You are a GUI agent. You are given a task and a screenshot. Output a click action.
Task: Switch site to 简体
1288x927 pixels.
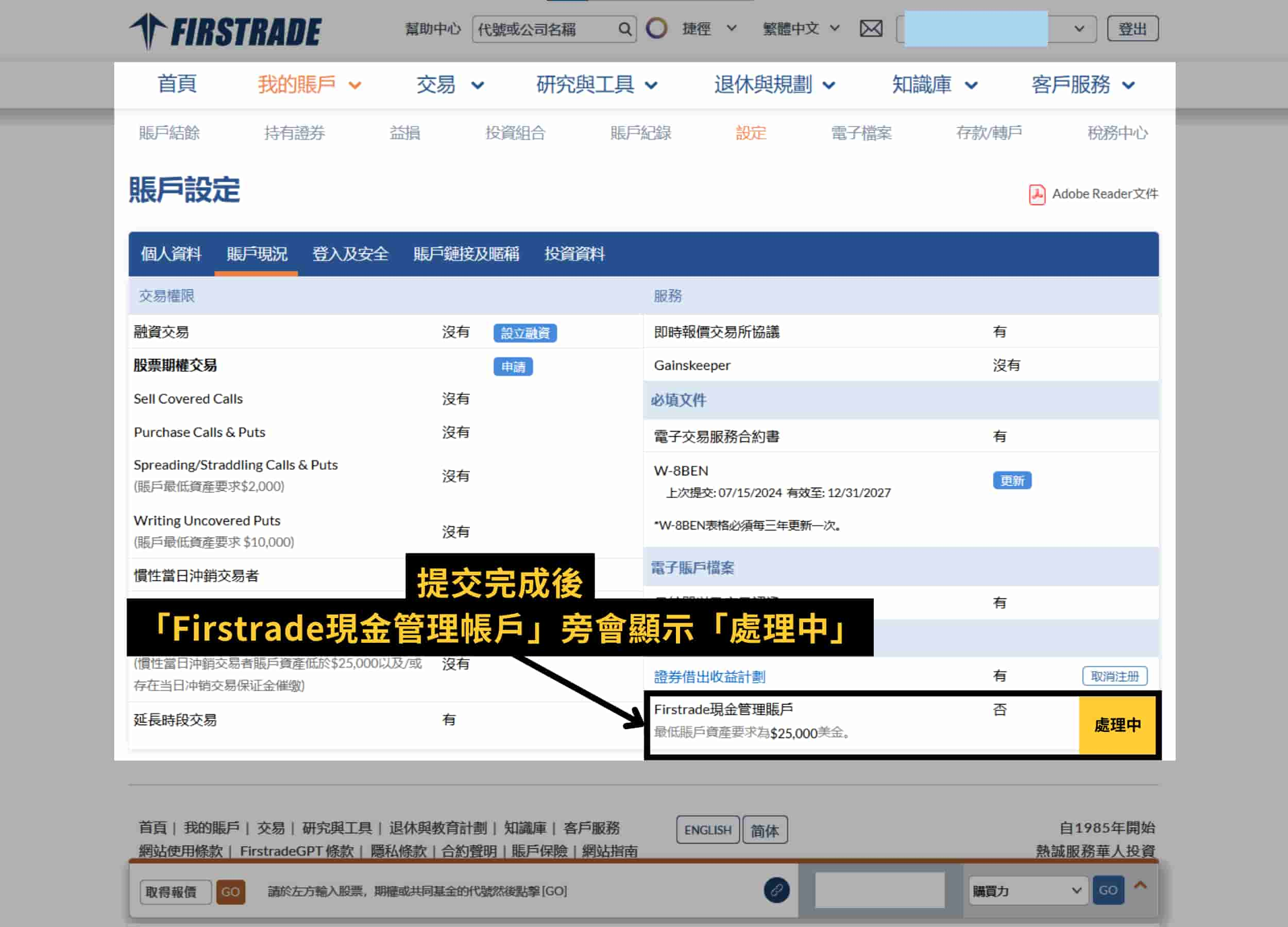[x=765, y=830]
